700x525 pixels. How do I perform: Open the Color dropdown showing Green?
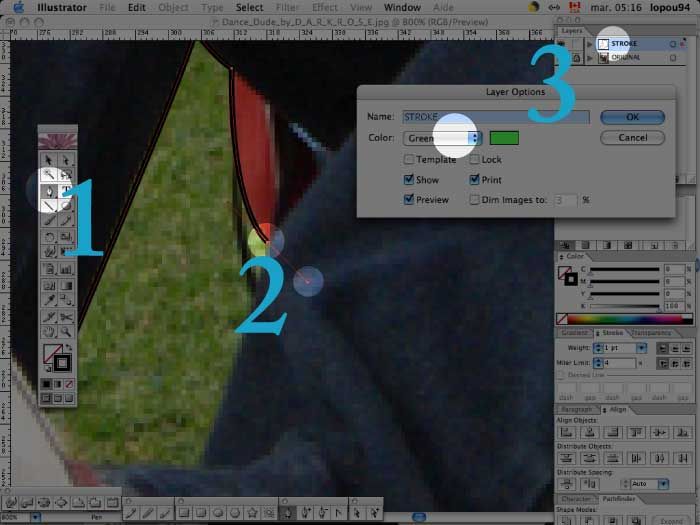(442, 138)
